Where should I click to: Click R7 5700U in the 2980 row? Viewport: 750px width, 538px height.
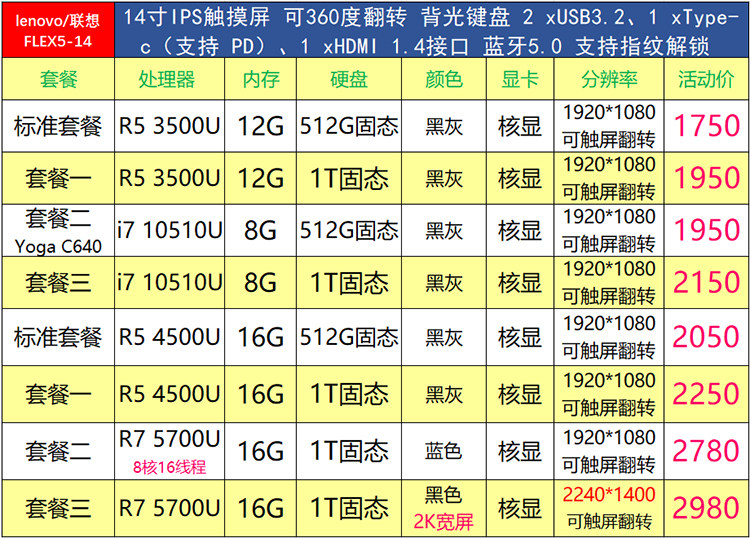coord(169,508)
